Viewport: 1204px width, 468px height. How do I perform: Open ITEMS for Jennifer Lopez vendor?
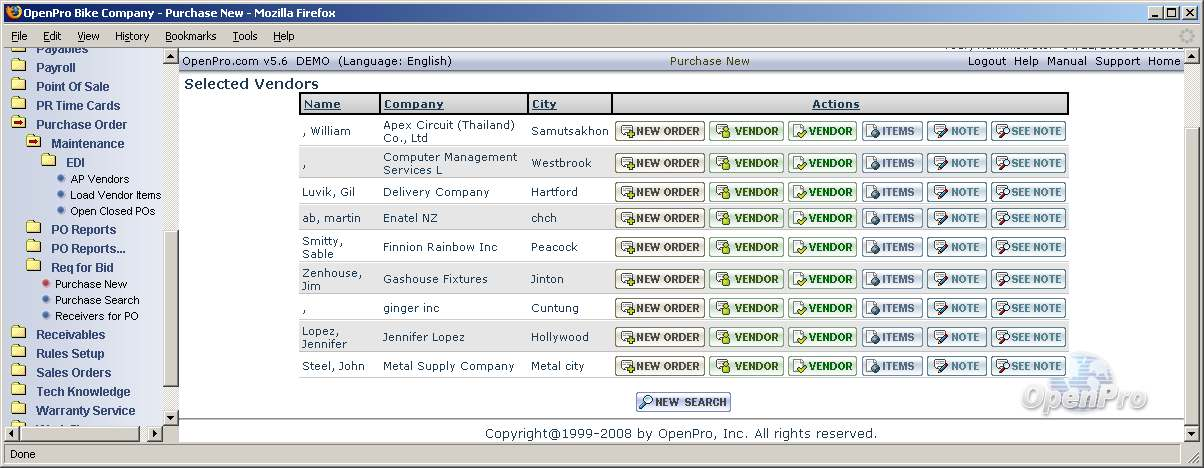coord(892,337)
